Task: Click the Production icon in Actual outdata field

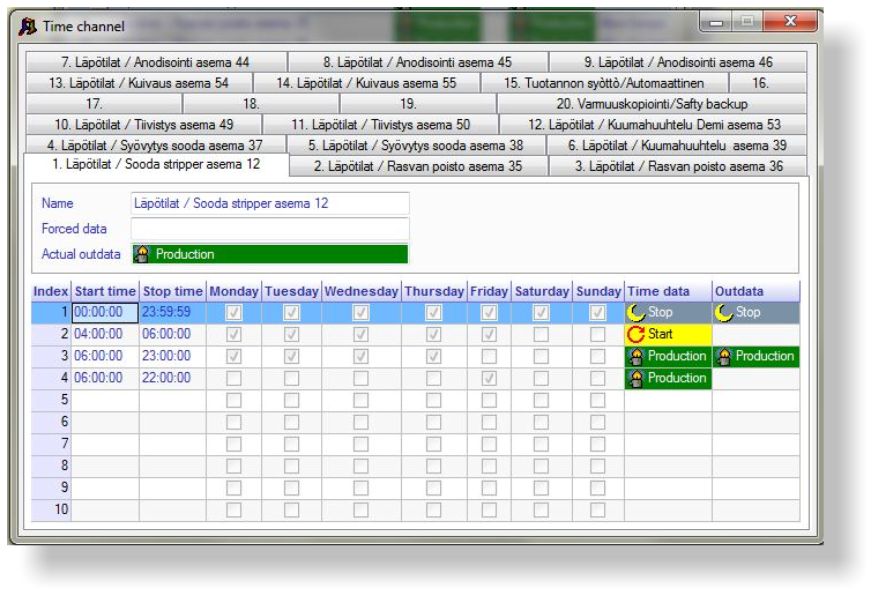Action: click(143, 254)
